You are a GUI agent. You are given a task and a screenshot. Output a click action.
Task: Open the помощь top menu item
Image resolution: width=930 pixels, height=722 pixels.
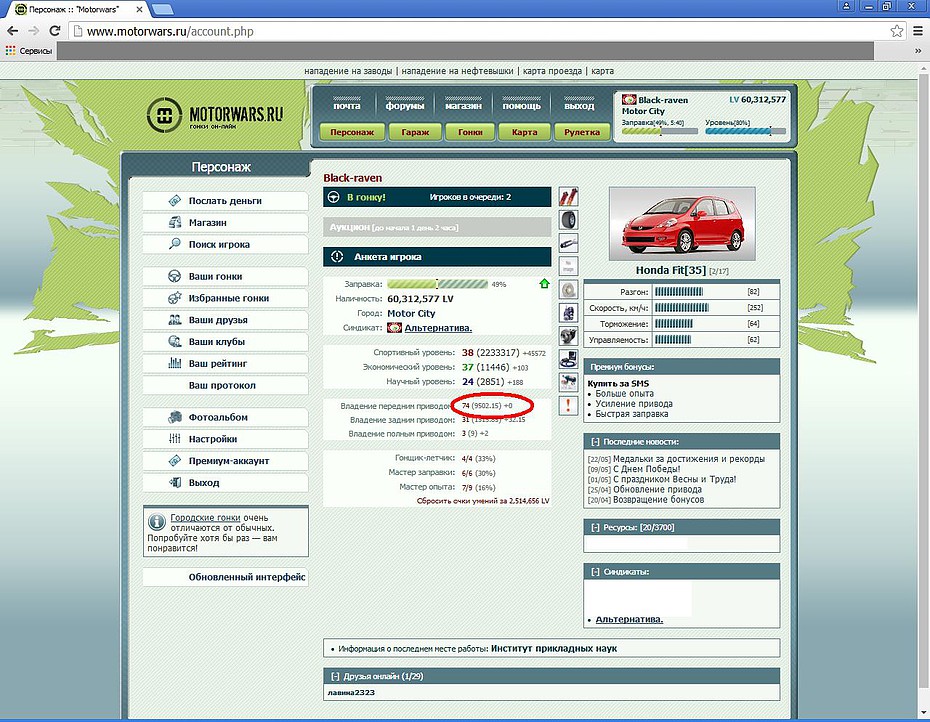tap(521, 106)
